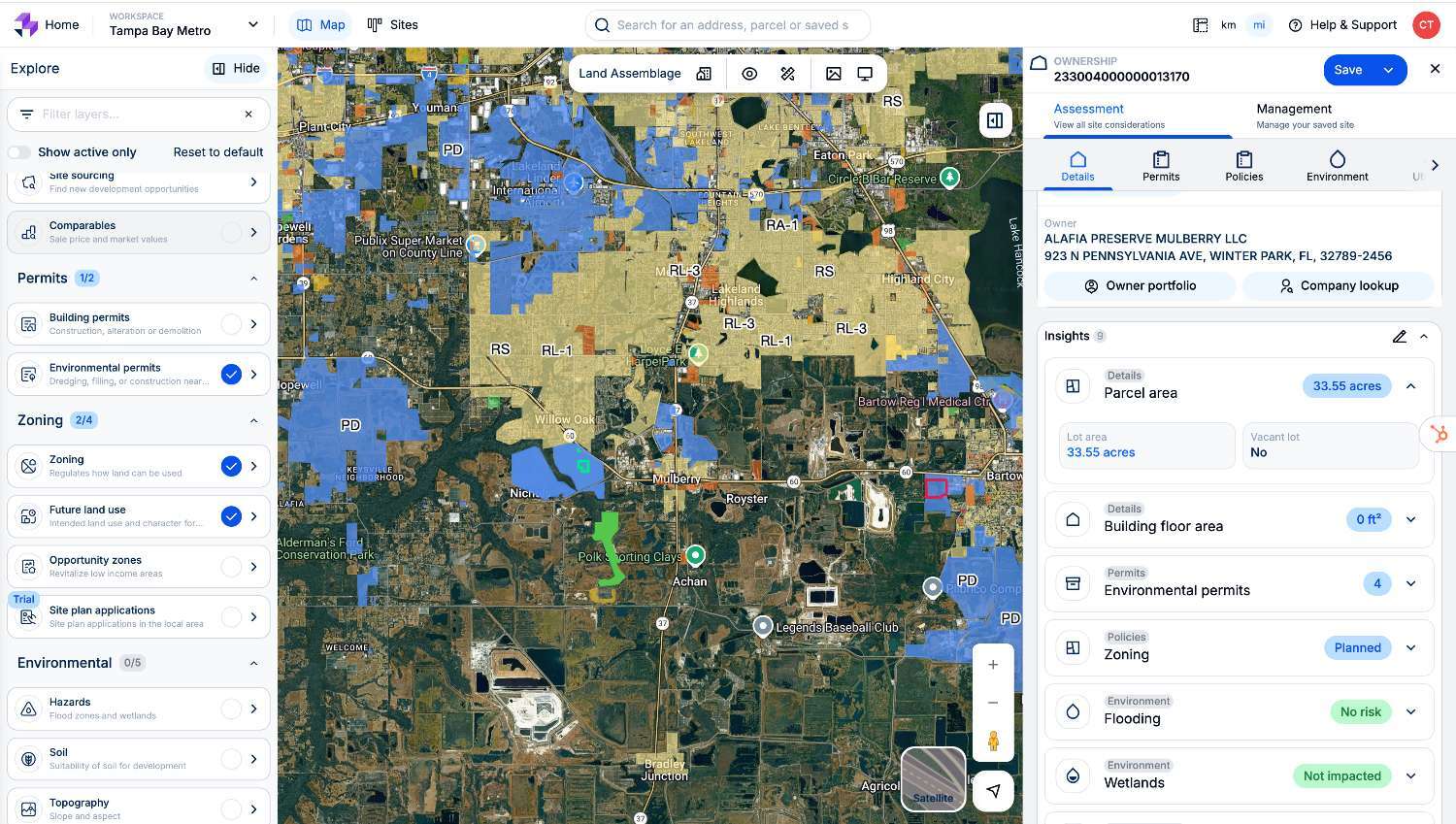Switch basemap using the Satellite thumbnail
The width and height of the screenshot is (1456, 824).
tap(933, 778)
